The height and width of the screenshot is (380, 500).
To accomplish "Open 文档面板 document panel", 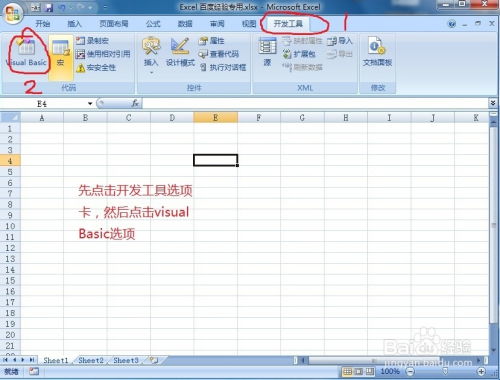I will (x=377, y=52).
